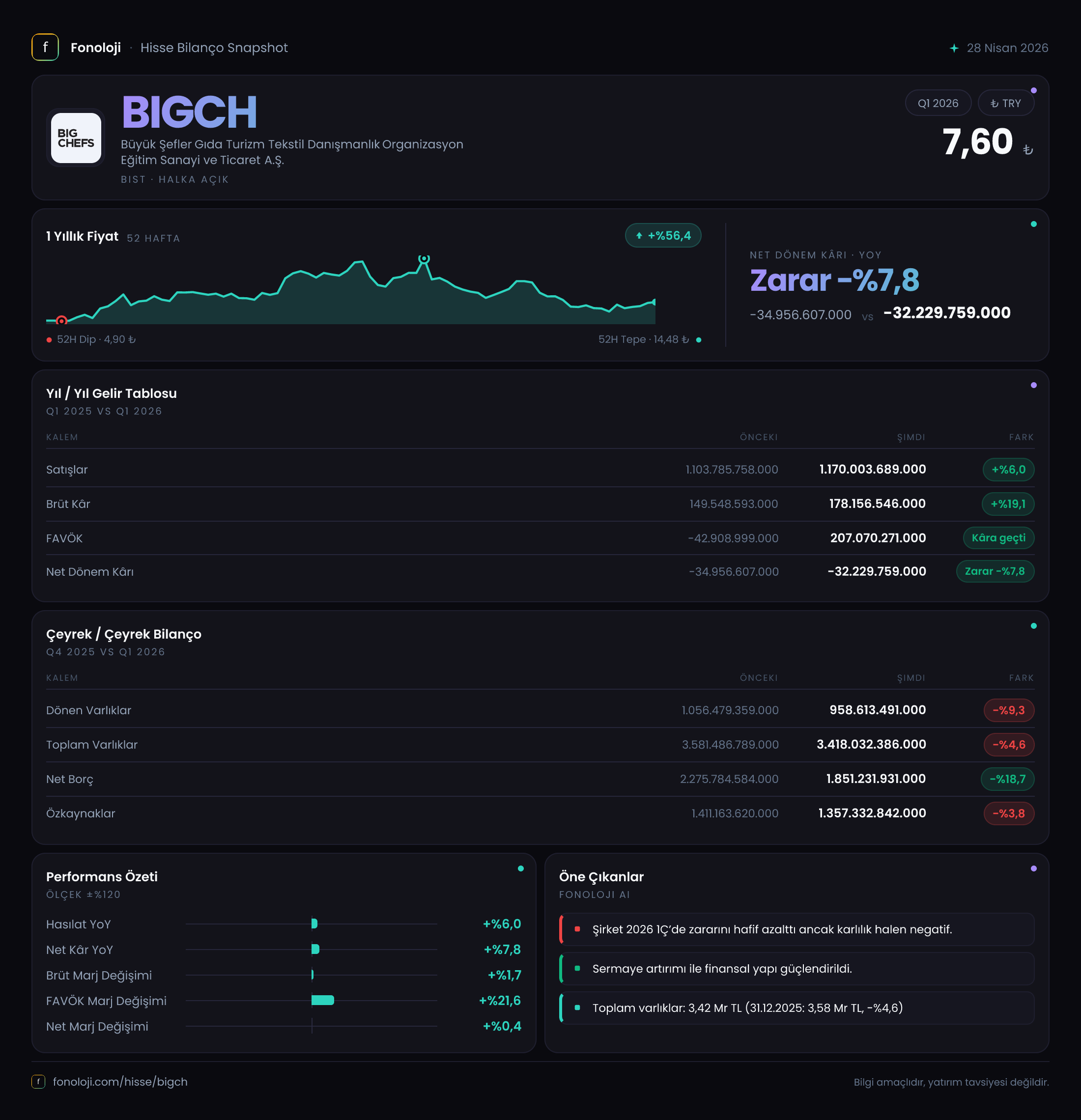Click the Performans Özeti heading
Screen dimensions: 1081x1120
click(x=102, y=876)
